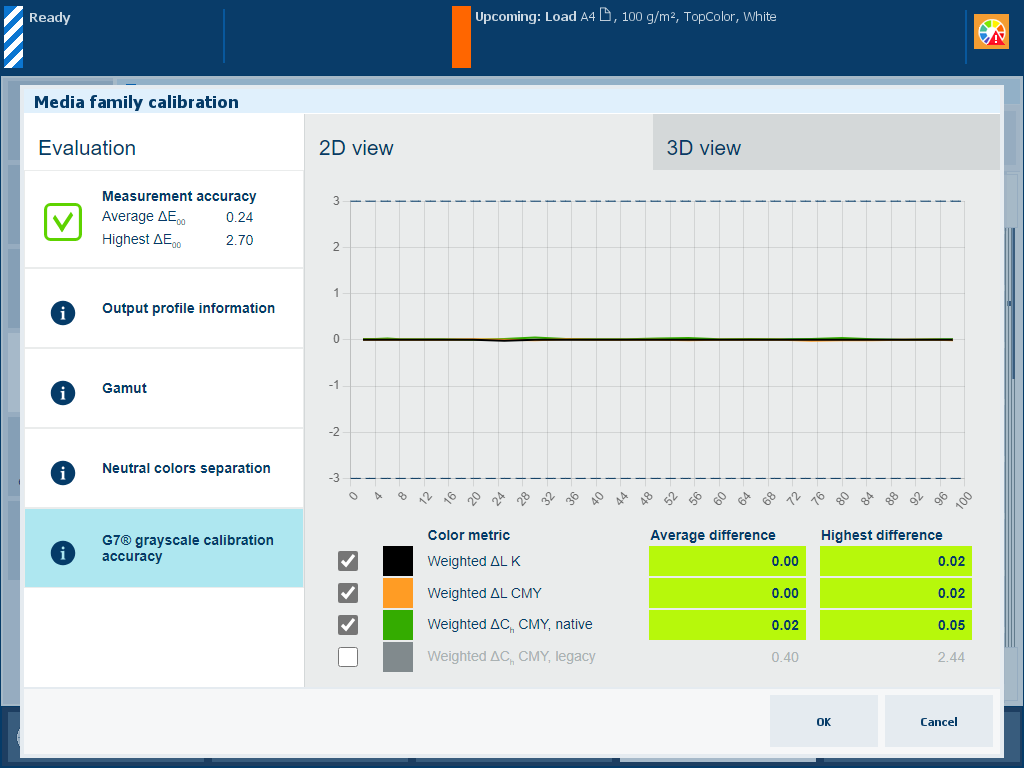This screenshot has width=1024, height=768.
Task: Click the orange upcoming load indicator
Action: [461, 37]
